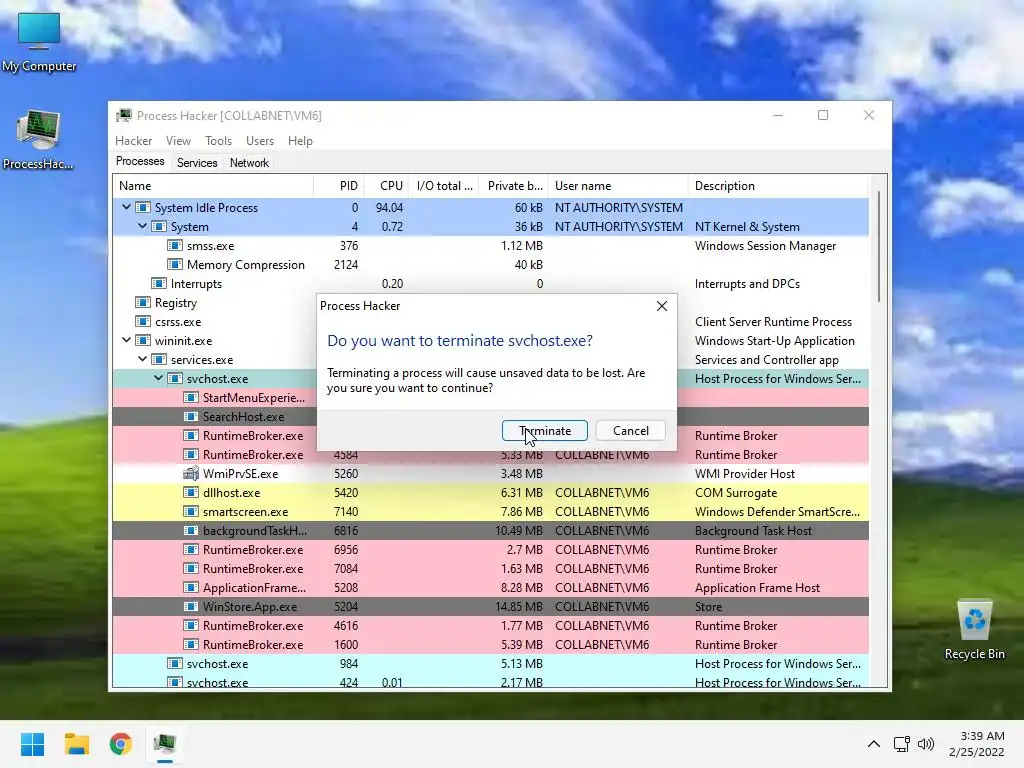
Task: Sort by the Description column header
Action: (778, 185)
